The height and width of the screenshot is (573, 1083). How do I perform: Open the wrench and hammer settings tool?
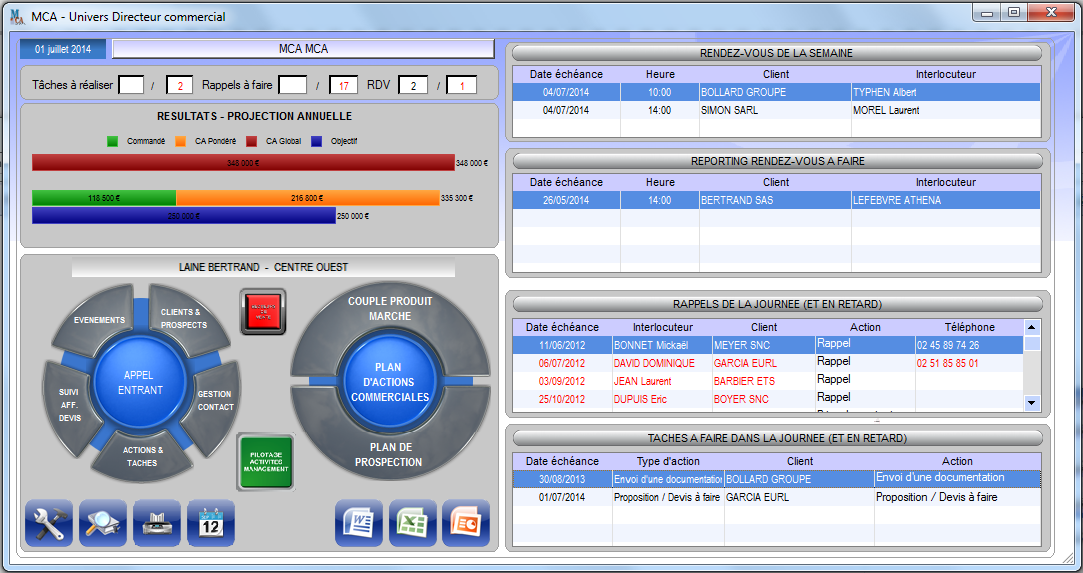[x=49, y=523]
